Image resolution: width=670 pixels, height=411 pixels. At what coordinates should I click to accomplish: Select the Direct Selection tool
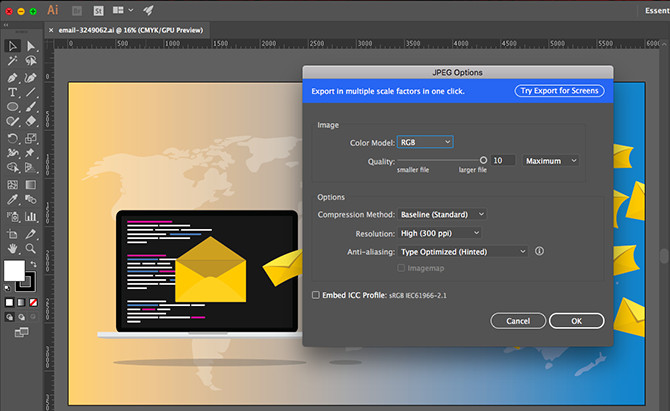click(31, 46)
